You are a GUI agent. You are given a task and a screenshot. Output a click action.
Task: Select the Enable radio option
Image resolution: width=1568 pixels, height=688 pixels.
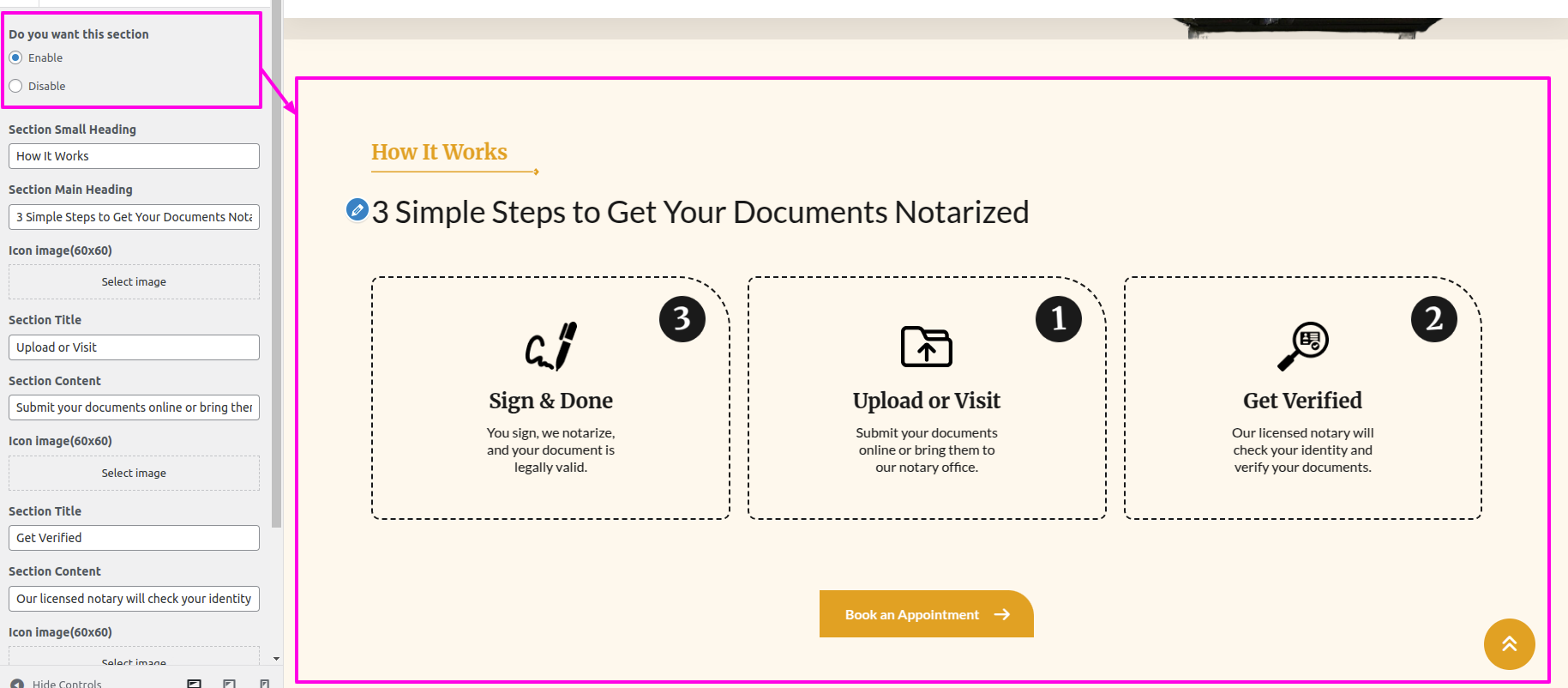[16, 57]
